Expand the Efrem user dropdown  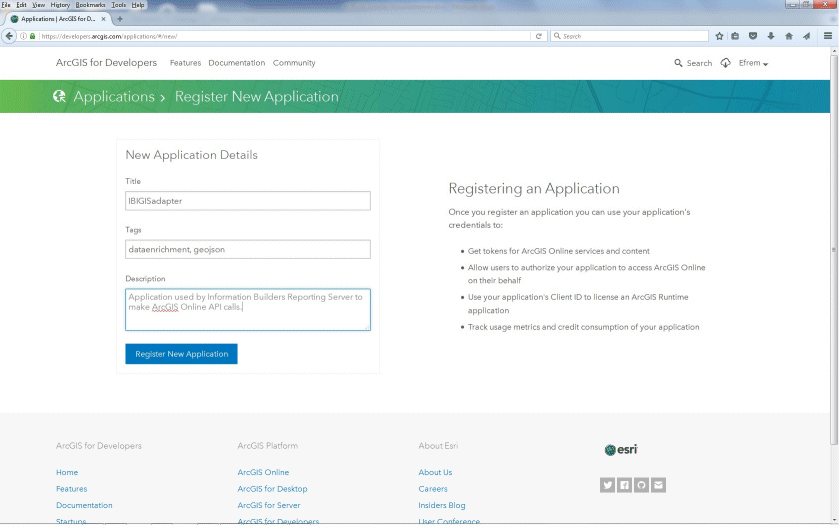(x=753, y=63)
